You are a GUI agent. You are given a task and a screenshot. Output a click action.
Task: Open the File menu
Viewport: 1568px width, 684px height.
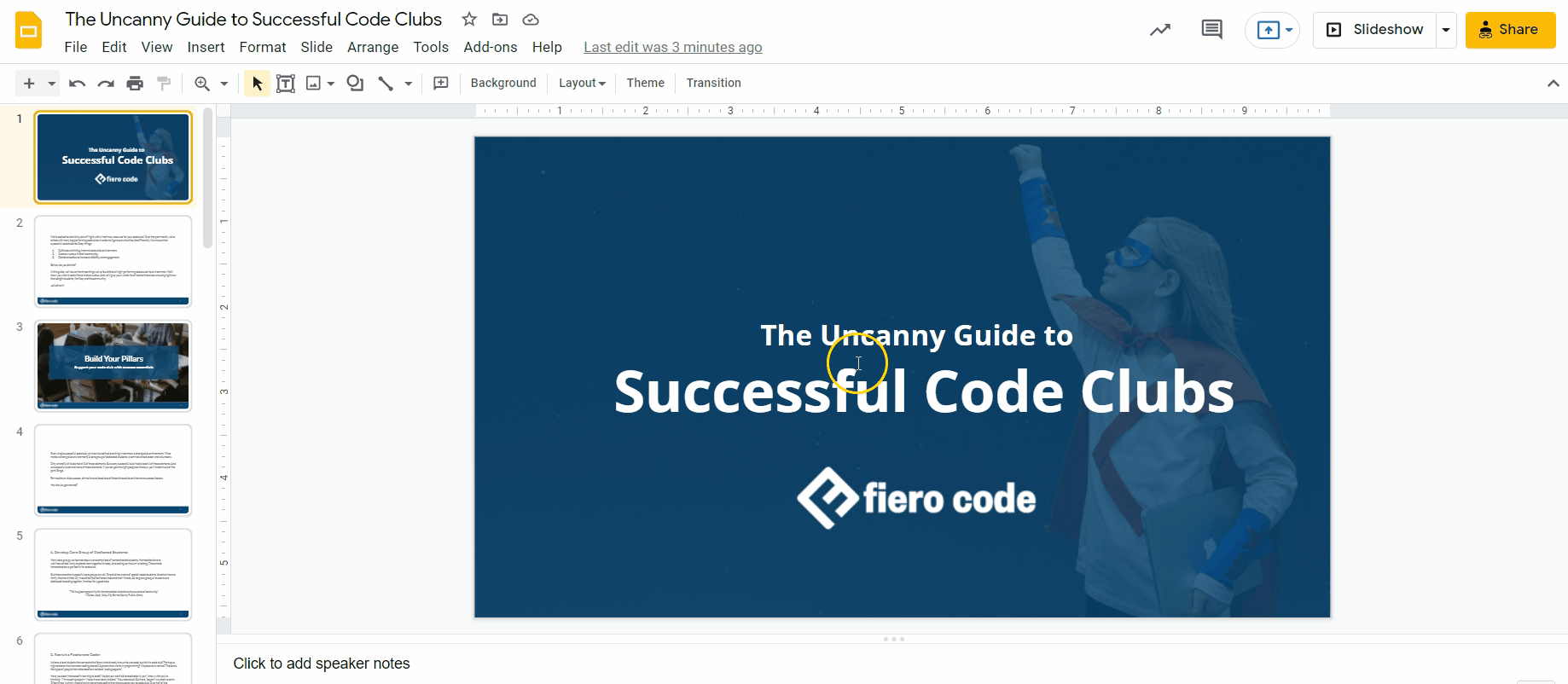(76, 47)
